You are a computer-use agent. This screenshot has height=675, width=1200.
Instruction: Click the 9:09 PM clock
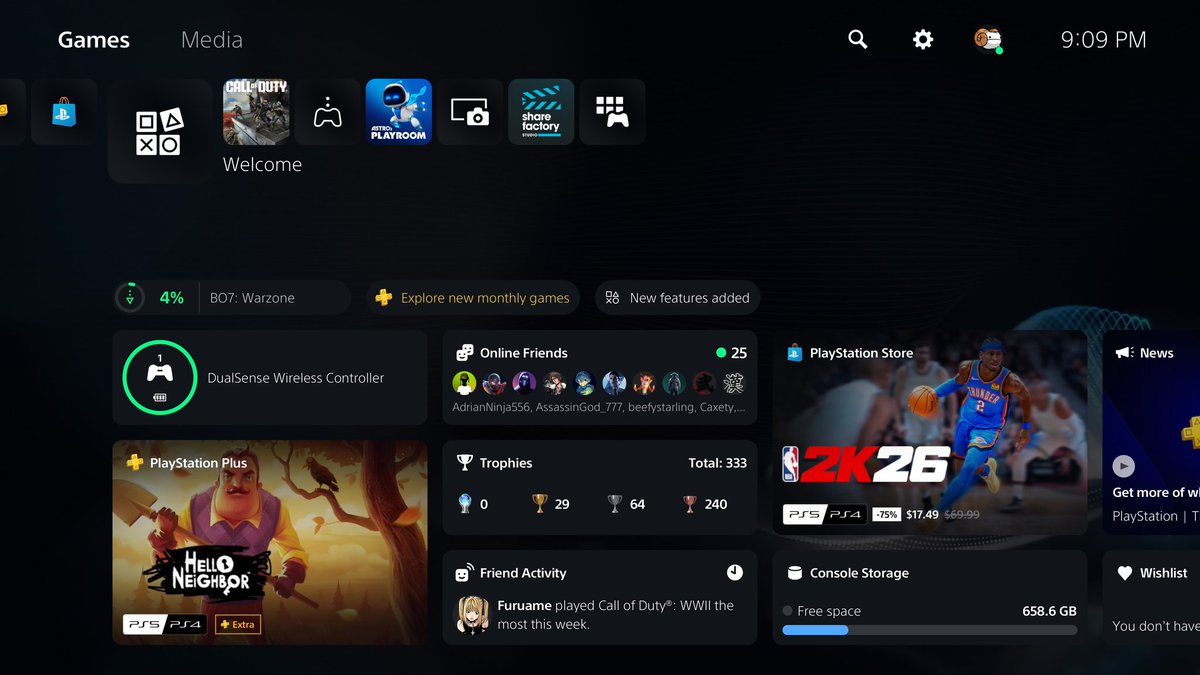click(x=1103, y=40)
